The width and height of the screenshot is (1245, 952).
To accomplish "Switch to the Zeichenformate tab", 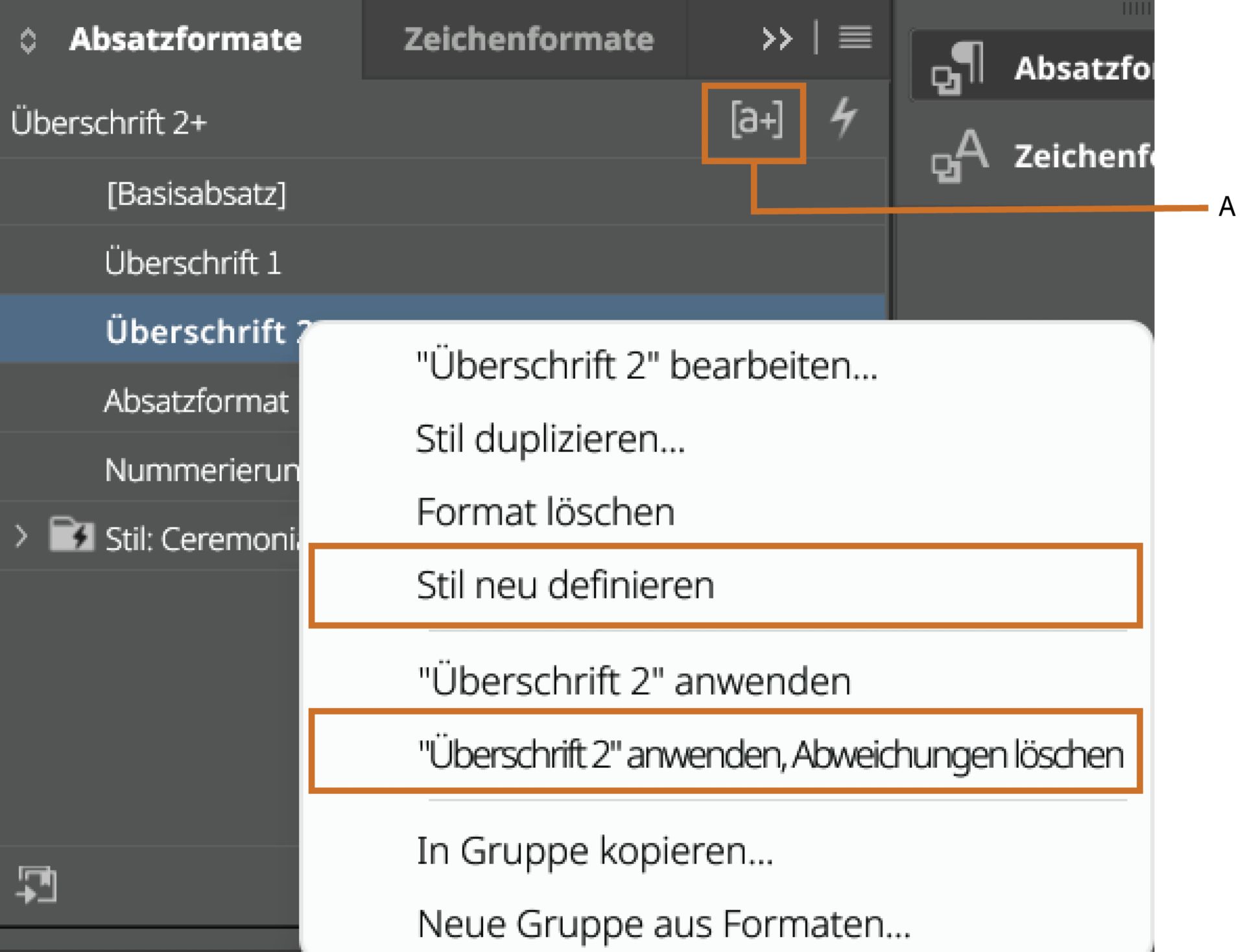I will (528, 39).
